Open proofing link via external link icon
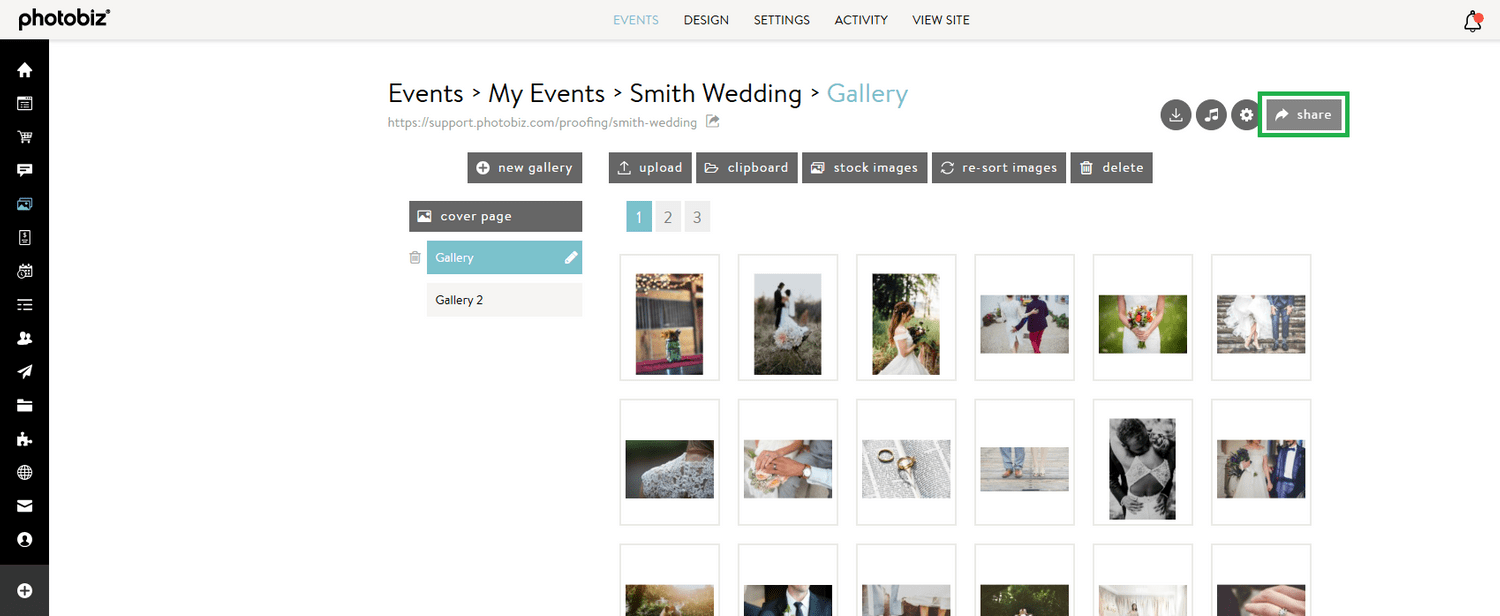This screenshot has width=1500, height=616. 712,122
